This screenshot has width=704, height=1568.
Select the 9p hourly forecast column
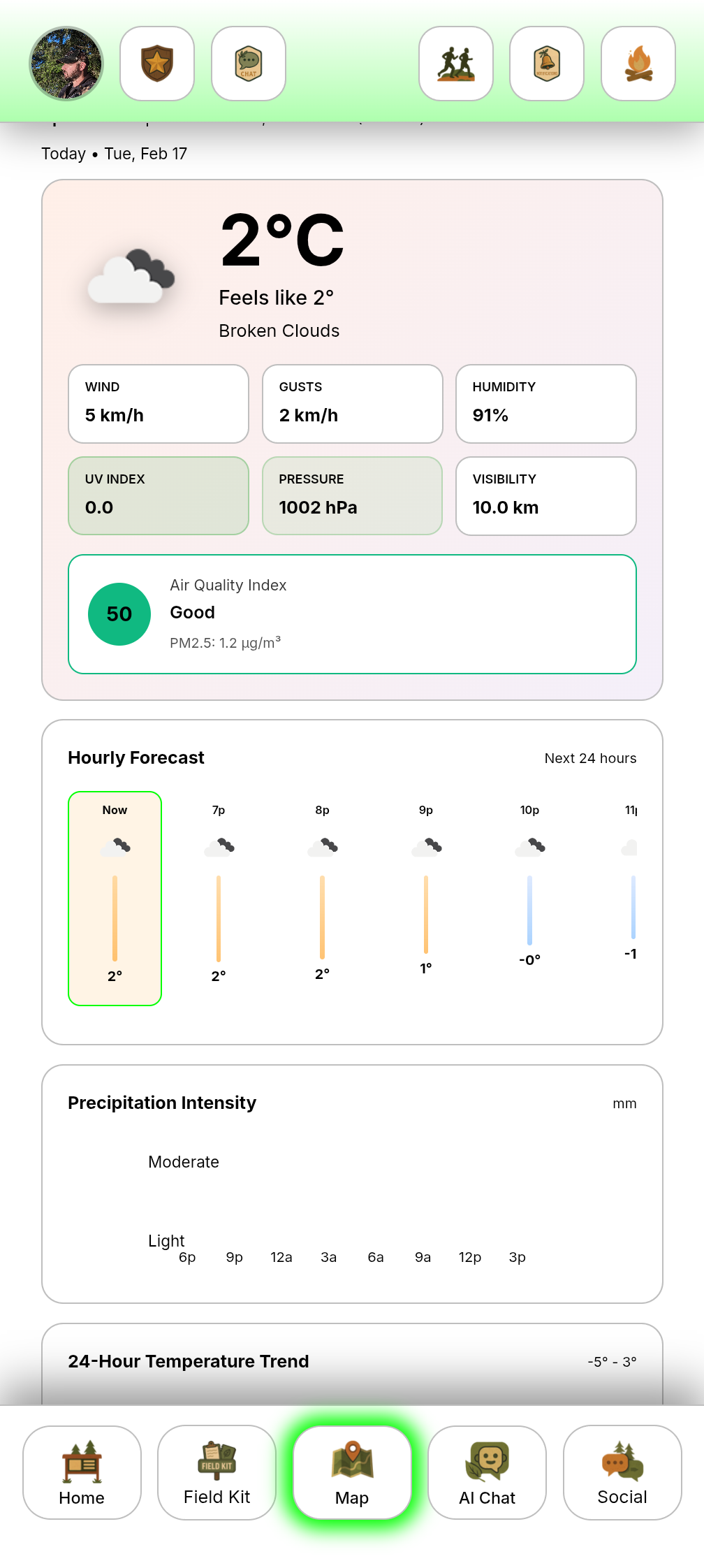point(426,898)
